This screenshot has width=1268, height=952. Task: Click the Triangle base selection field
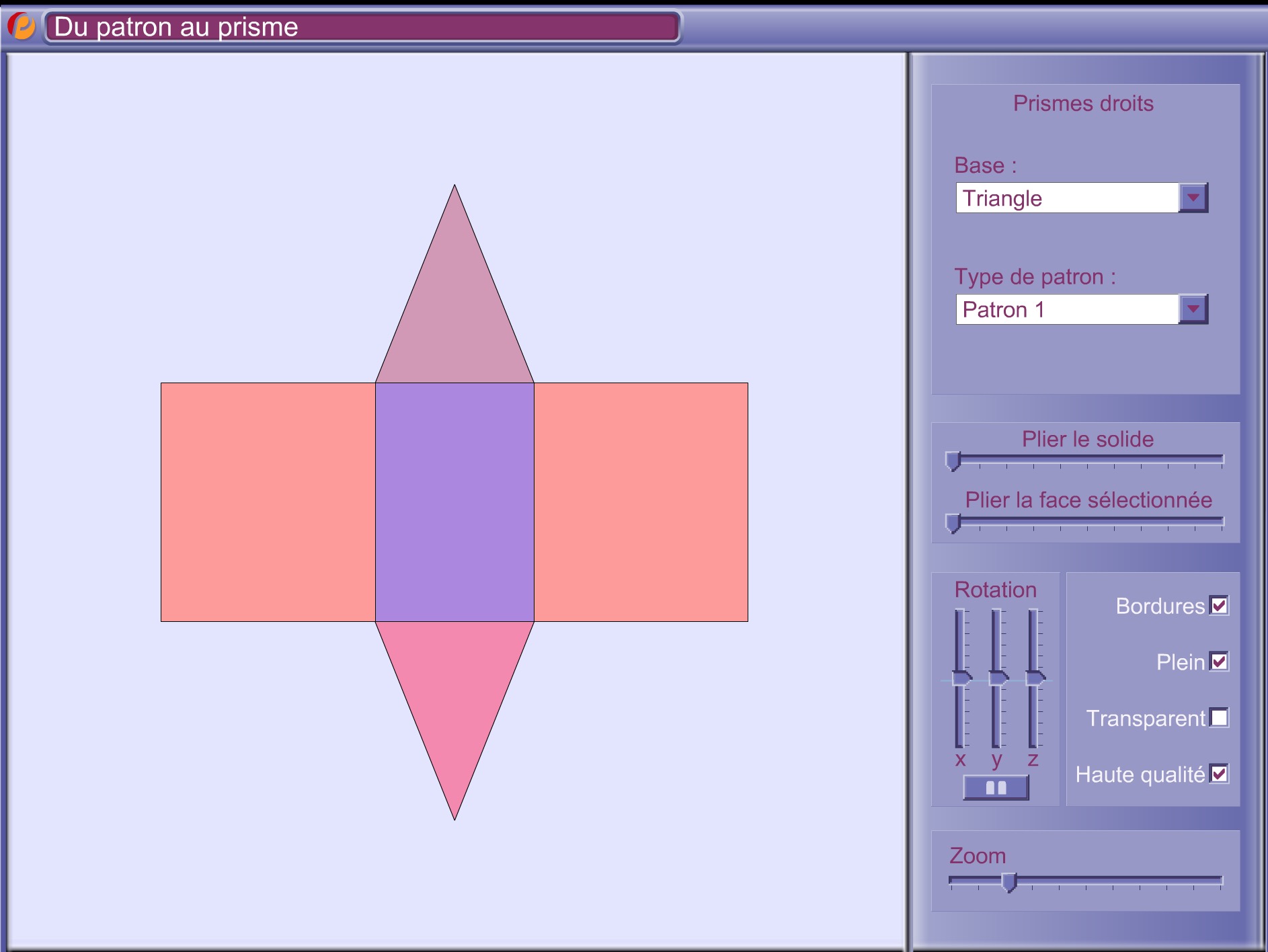tap(1067, 198)
